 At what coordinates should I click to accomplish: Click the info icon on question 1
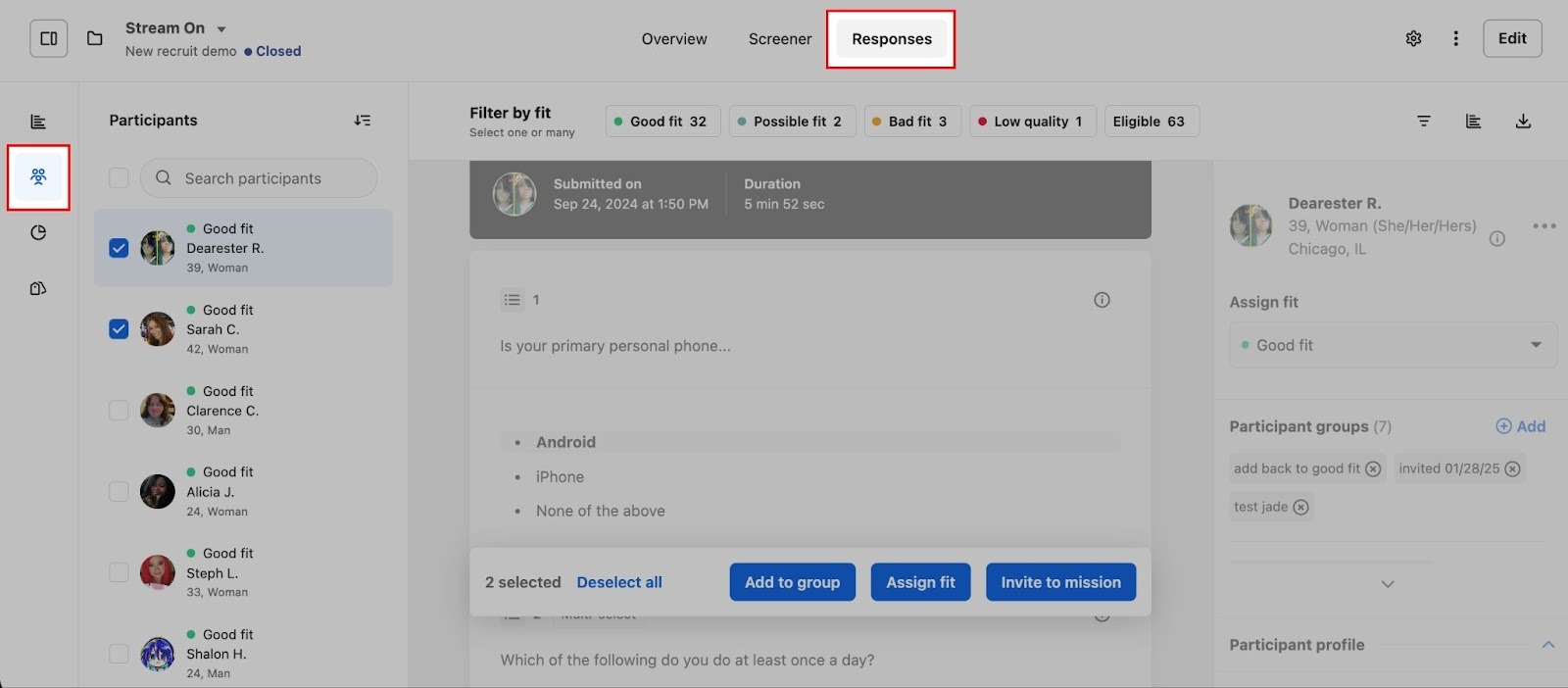point(1102,300)
